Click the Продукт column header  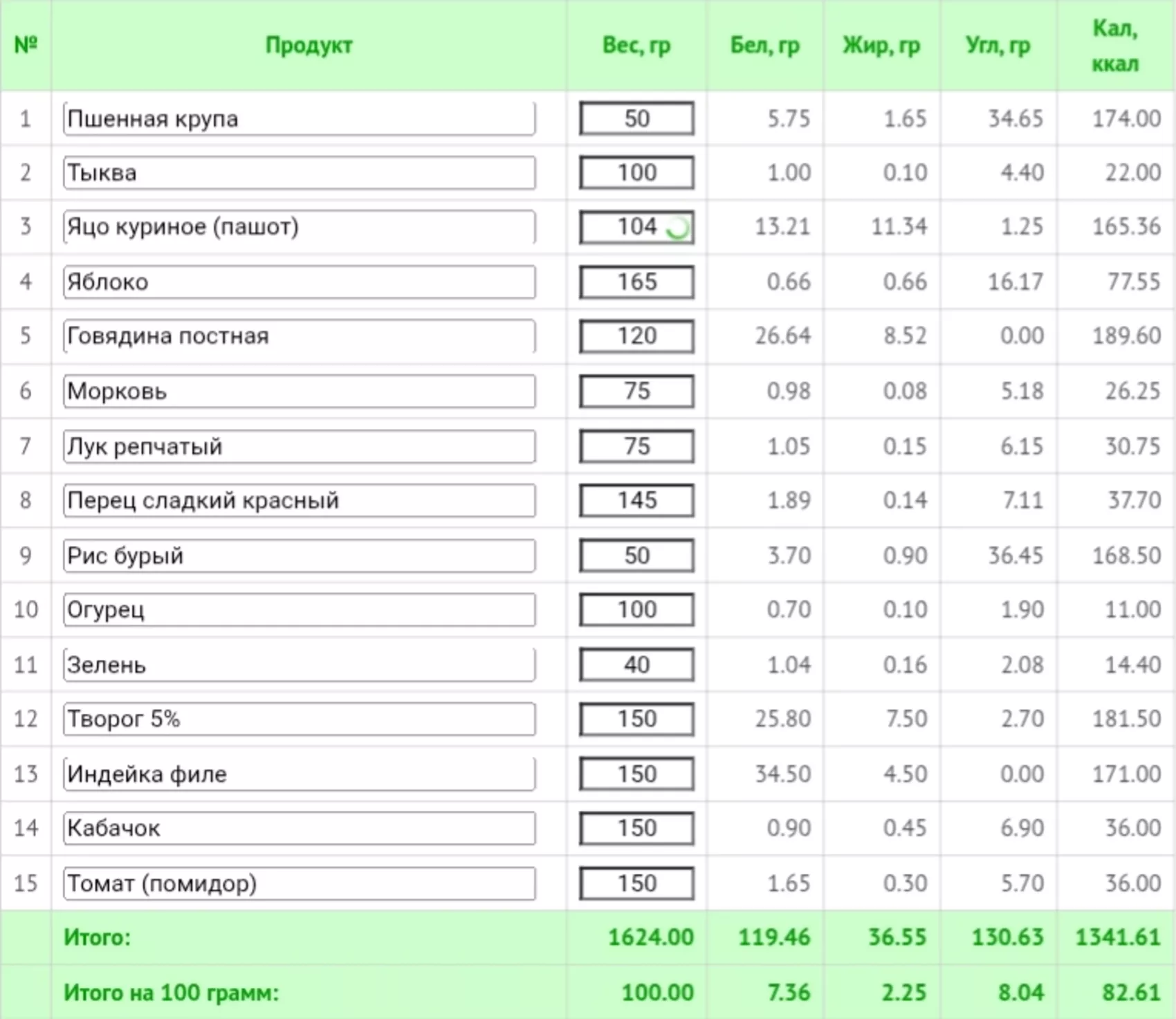point(309,46)
